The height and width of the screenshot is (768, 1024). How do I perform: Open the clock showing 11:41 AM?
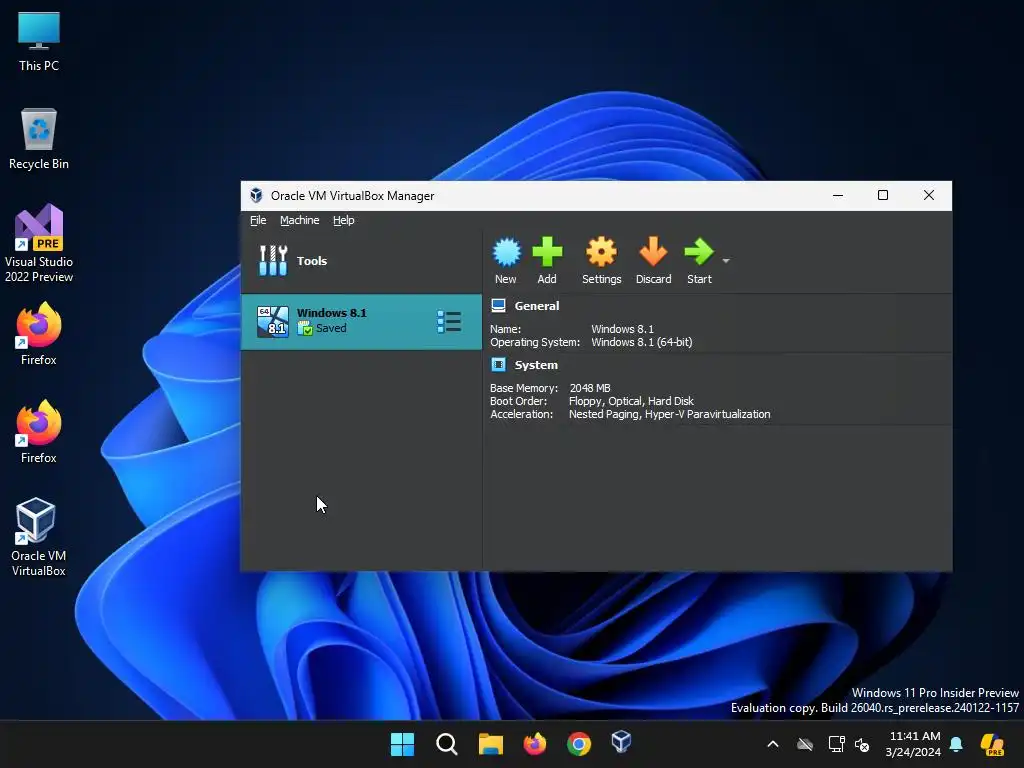[913, 744]
